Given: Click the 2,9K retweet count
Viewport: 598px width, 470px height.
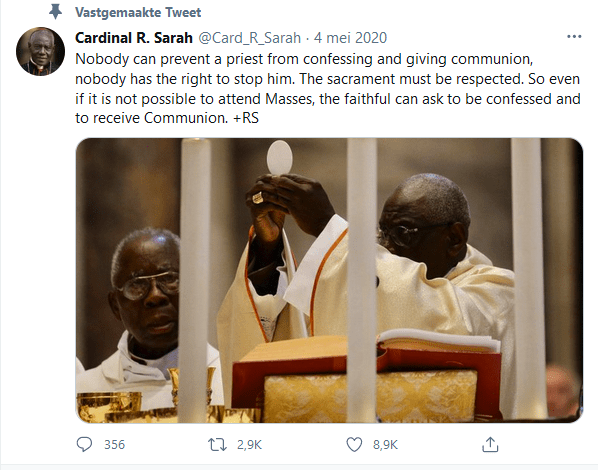Looking at the screenshot, I should pos(249,445).
